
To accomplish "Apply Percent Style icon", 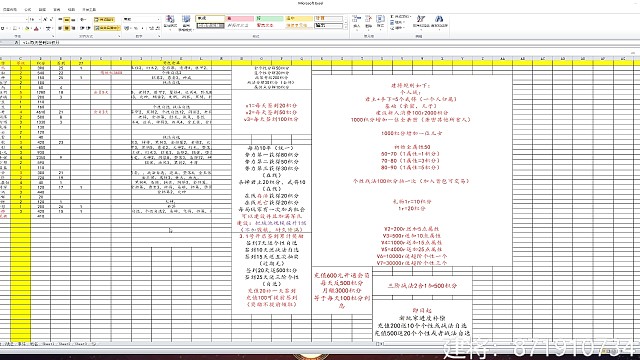I will click(136, 29).
